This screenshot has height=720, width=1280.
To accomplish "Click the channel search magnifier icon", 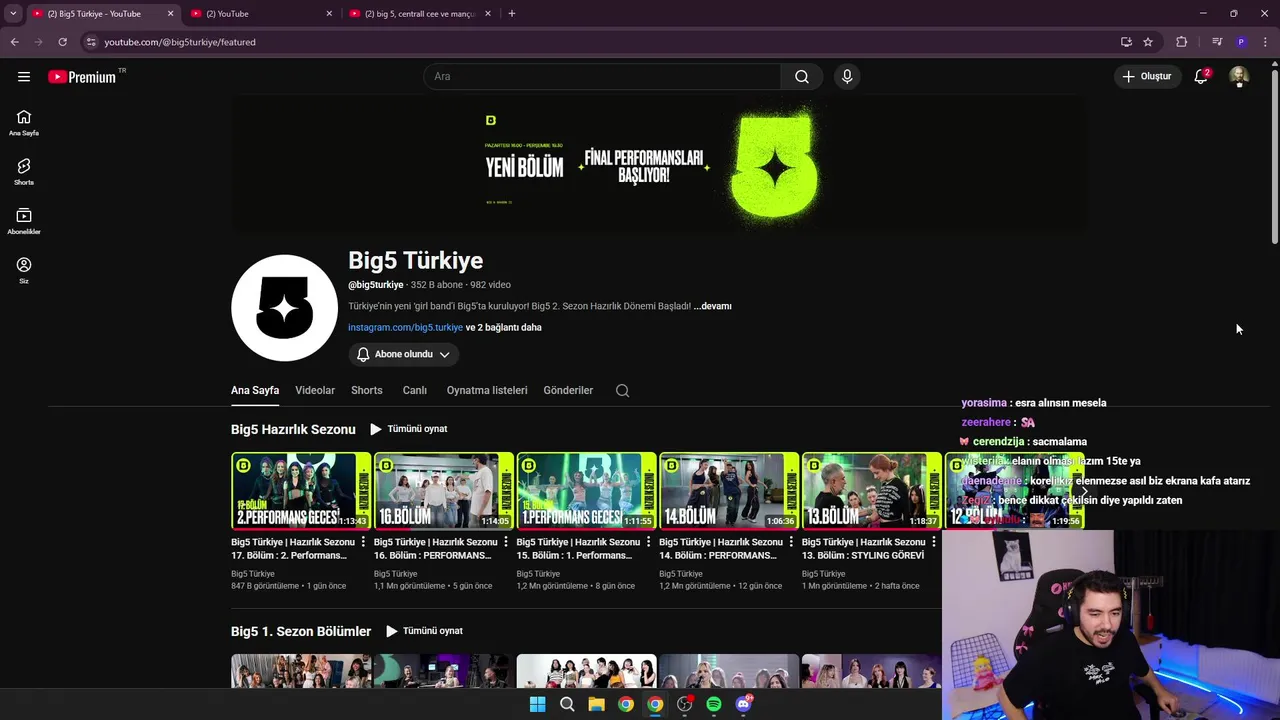I will coord(622,390).
